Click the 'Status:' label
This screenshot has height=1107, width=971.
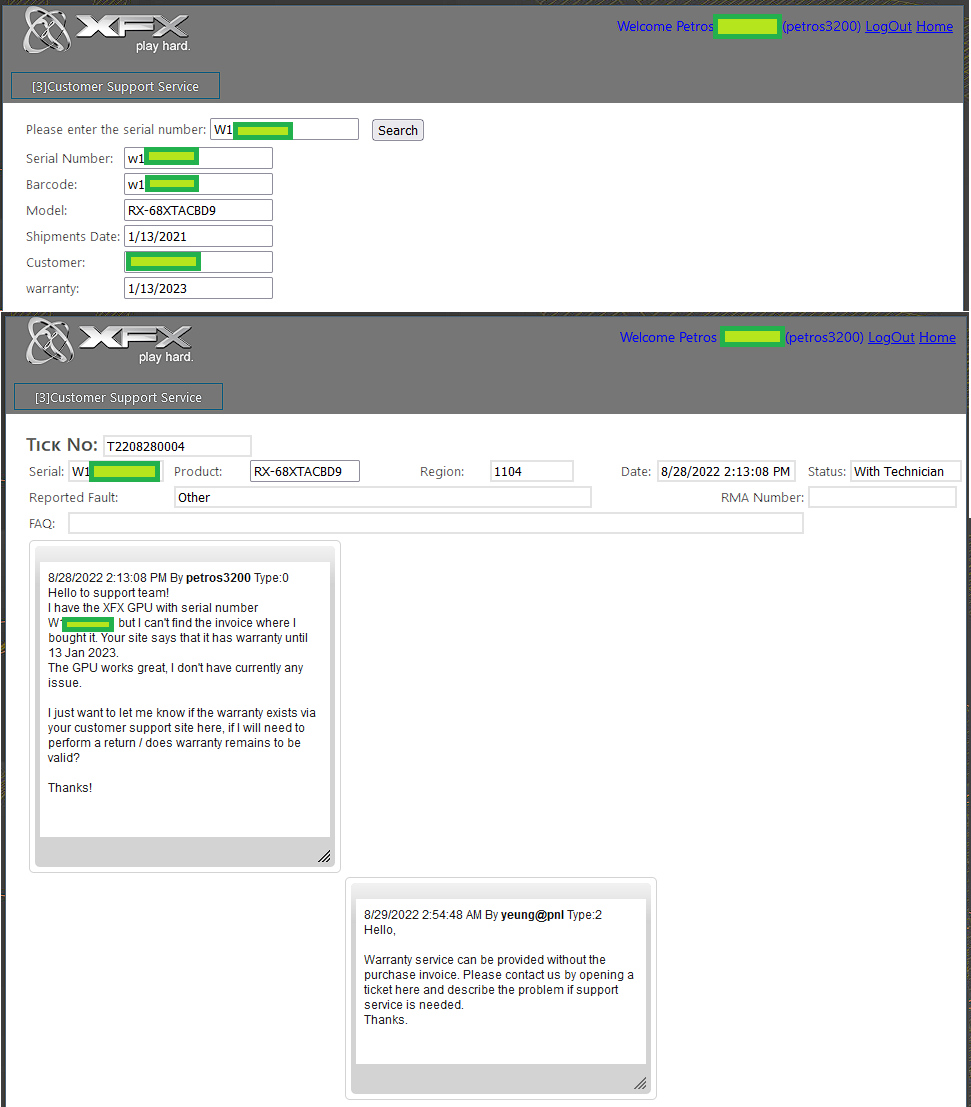[x=827, y=472]
